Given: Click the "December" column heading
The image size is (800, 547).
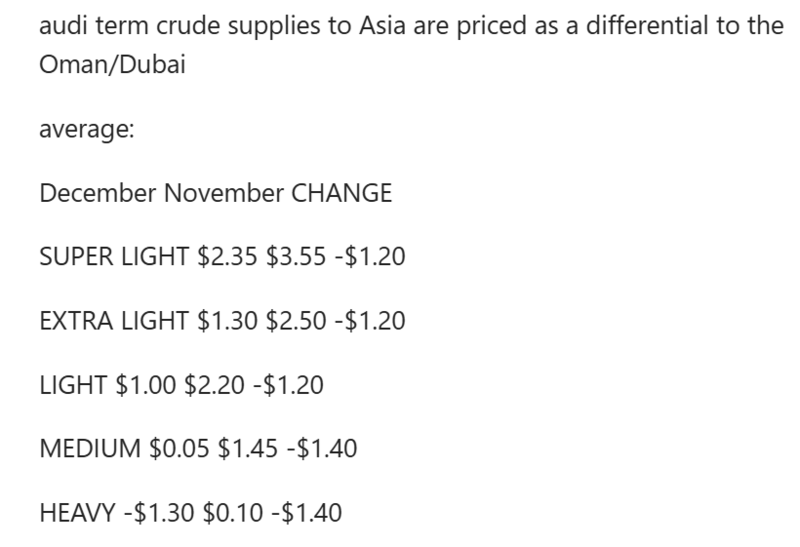Looking at the screenshot, I should click(x=92, y=193).
